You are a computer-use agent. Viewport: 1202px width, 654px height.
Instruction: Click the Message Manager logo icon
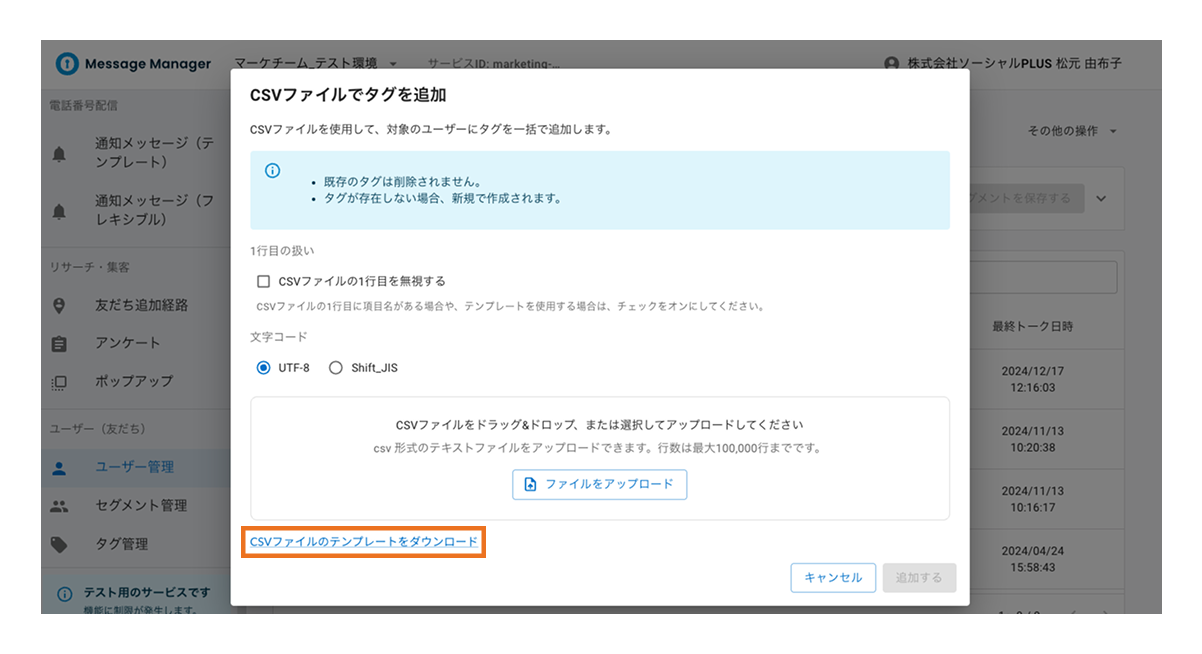[66, 63]
